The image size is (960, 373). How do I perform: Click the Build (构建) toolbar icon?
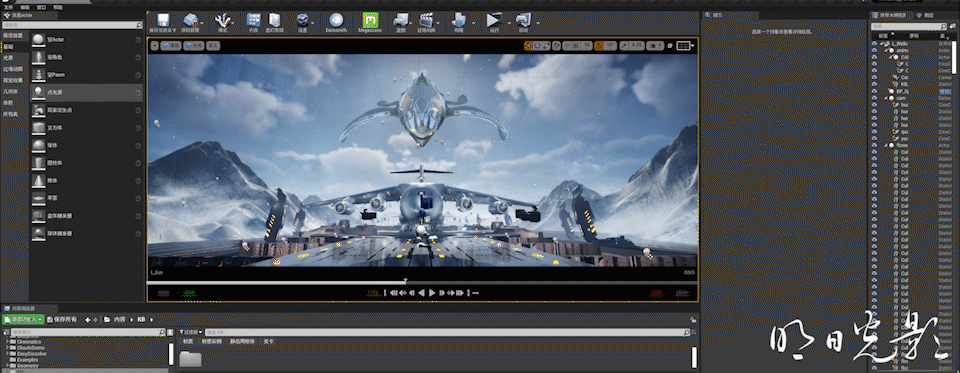458,20
